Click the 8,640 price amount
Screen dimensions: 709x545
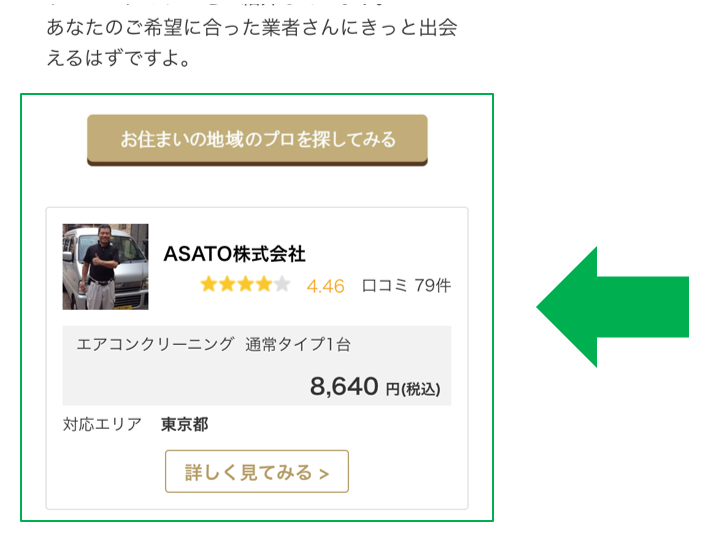click(344, 385)
